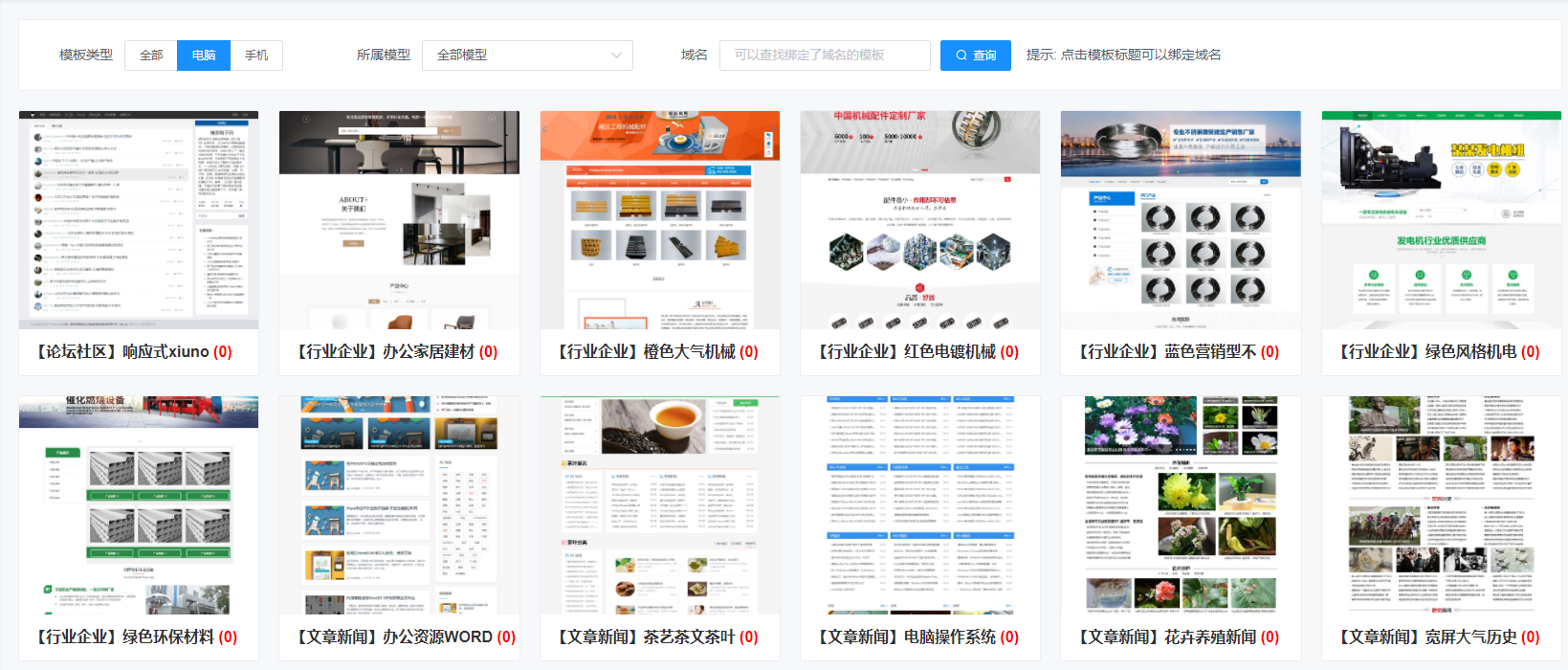Select the 电脑 template type option
Image resolution: width=1568 pixels, height=670 pixels.
(204, 56)
